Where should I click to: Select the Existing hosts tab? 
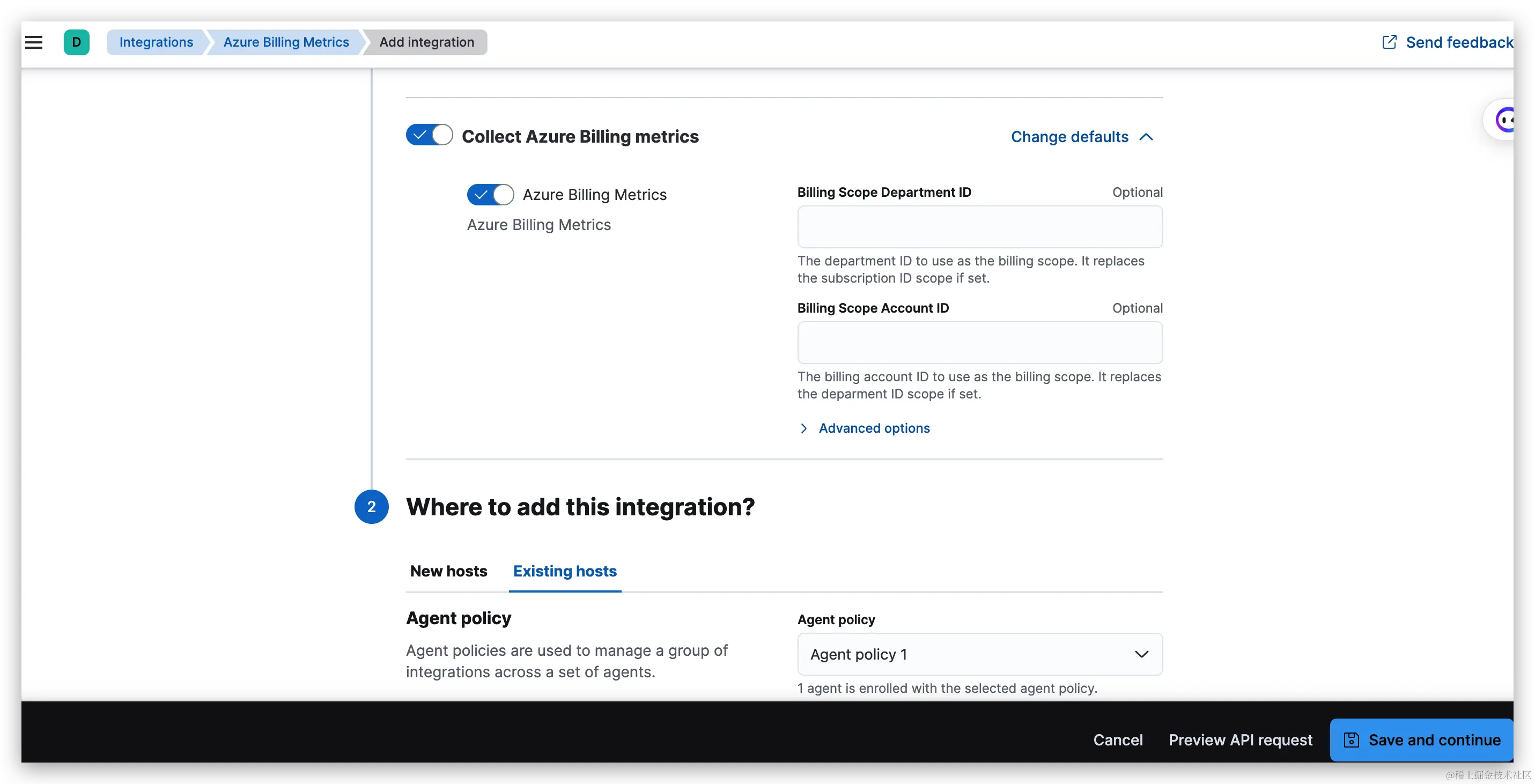click(x=564, y=571)
